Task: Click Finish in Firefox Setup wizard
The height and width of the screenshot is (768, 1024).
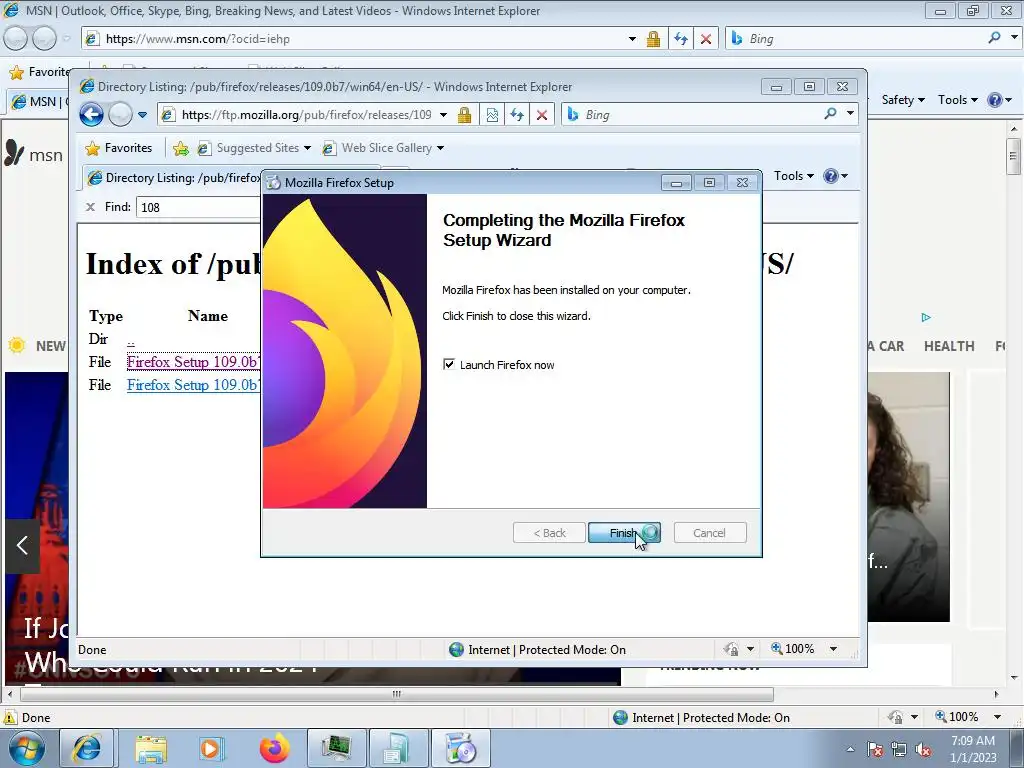Action: [x=624, y=533]
